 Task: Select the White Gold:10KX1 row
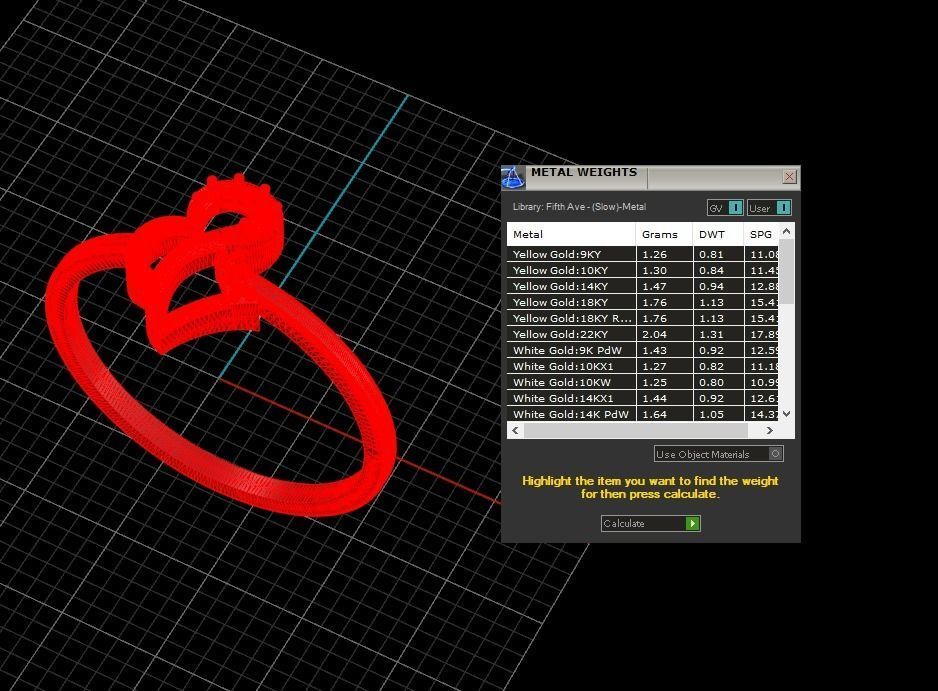click(x=642, y=367)
